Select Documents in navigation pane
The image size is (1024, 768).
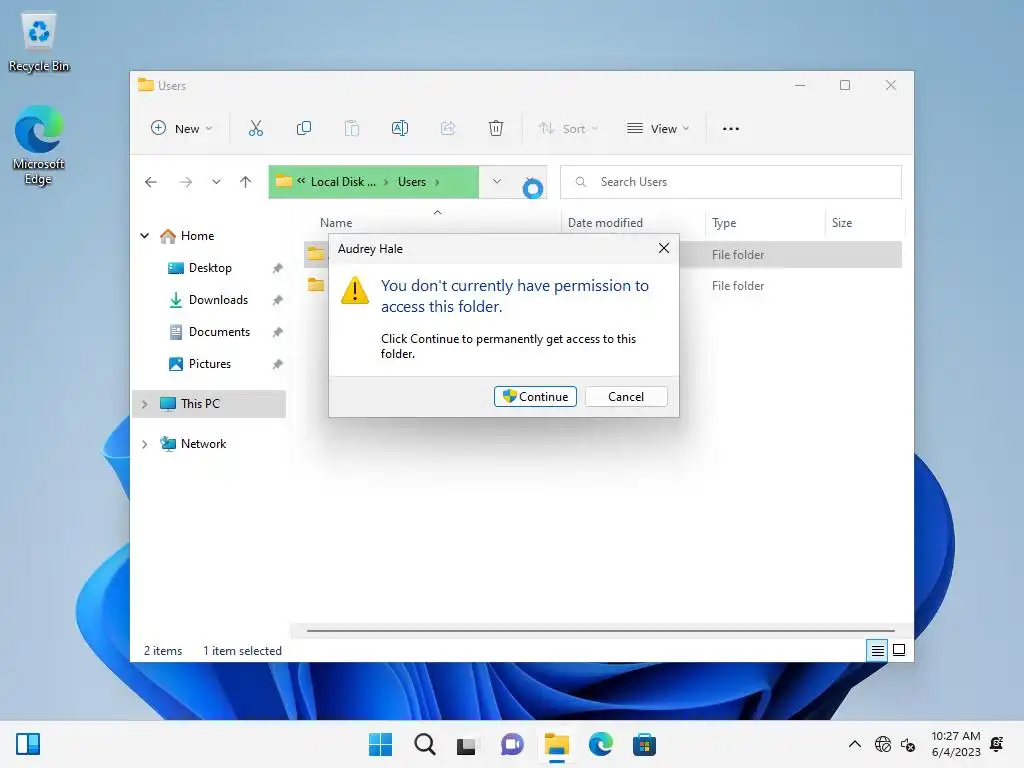[x=219, y=332]
